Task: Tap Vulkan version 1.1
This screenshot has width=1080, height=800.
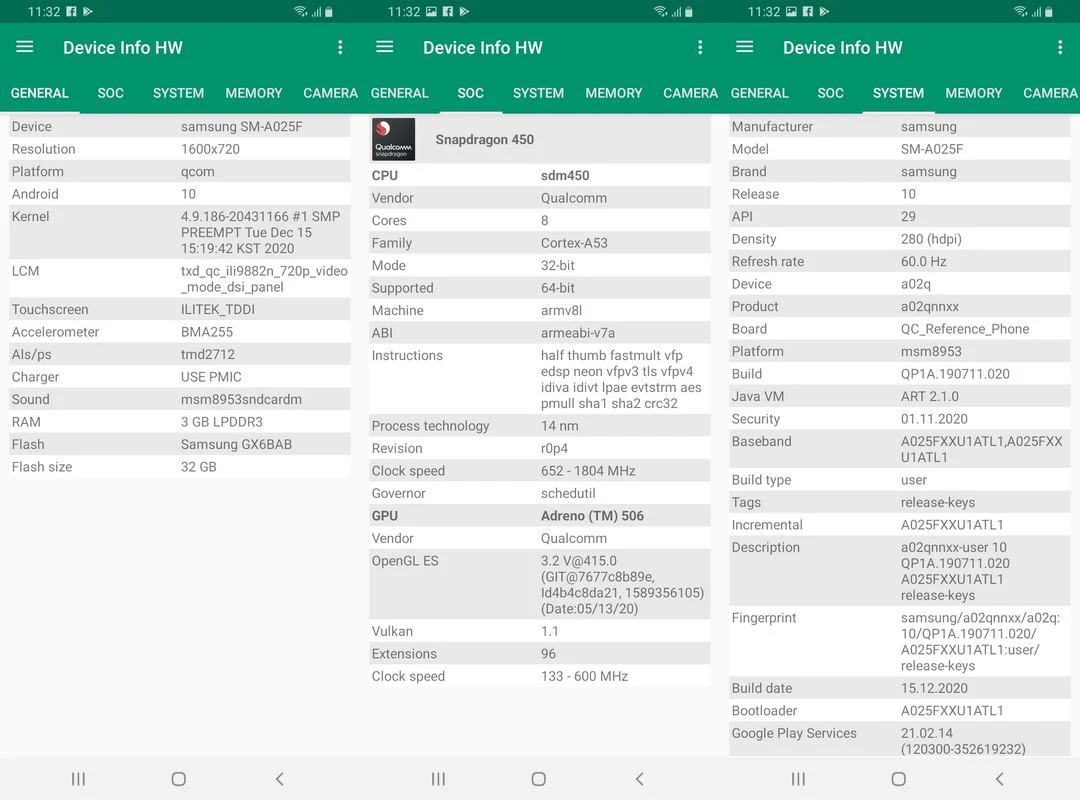Action: coord(550,631)
